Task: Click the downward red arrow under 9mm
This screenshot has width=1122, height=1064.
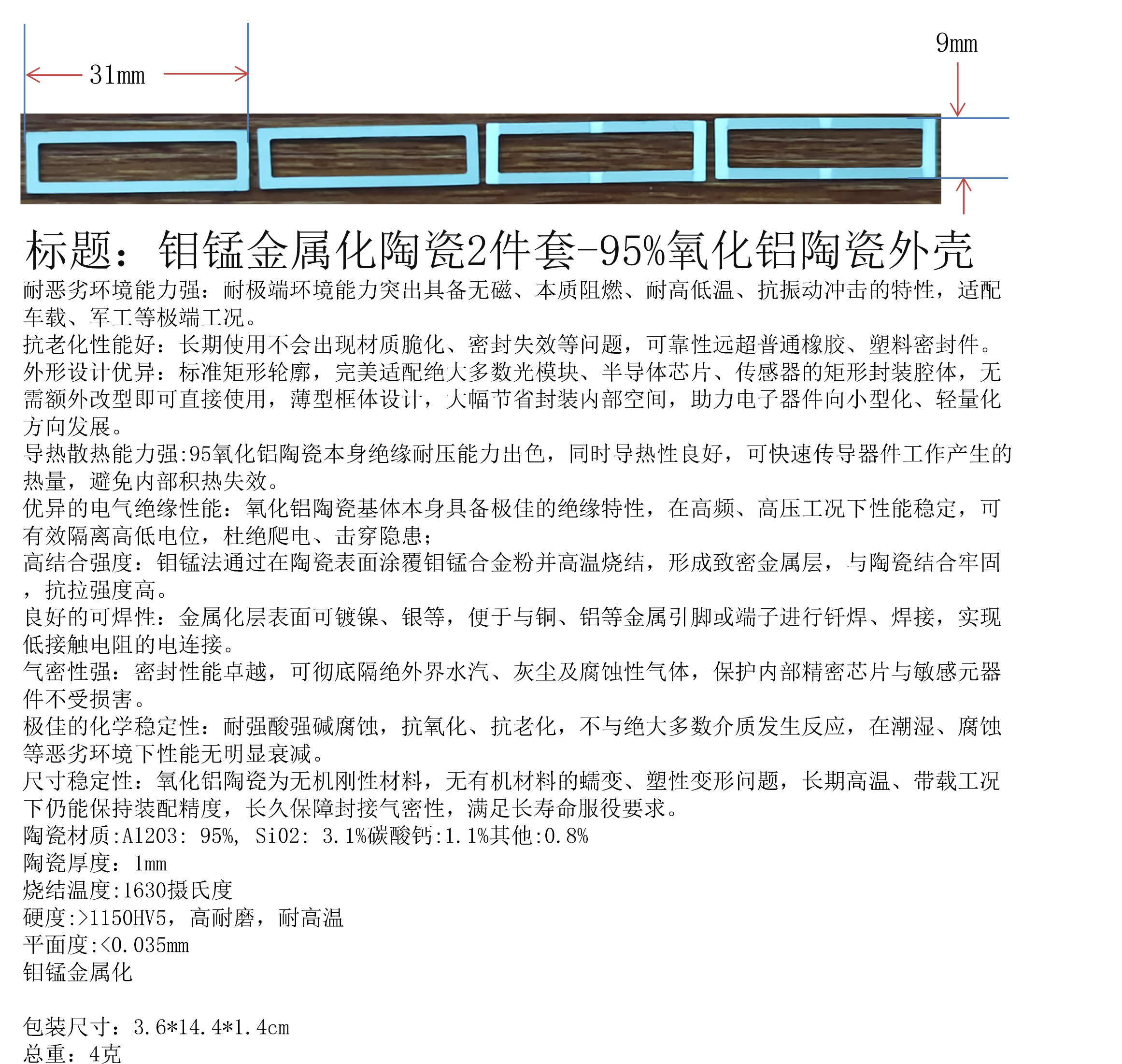Action: [958, 89]
